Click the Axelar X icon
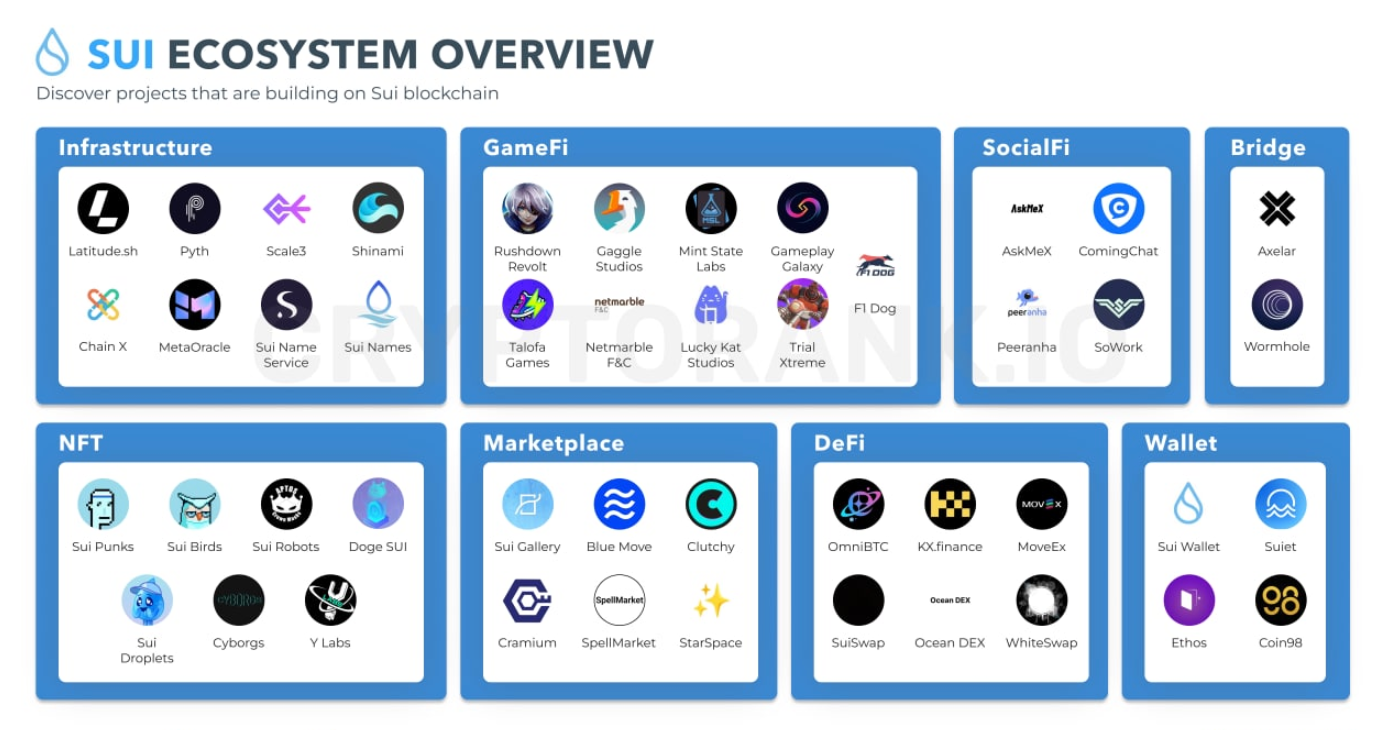The image size is (1383, 730). (x=1277, y=208)
